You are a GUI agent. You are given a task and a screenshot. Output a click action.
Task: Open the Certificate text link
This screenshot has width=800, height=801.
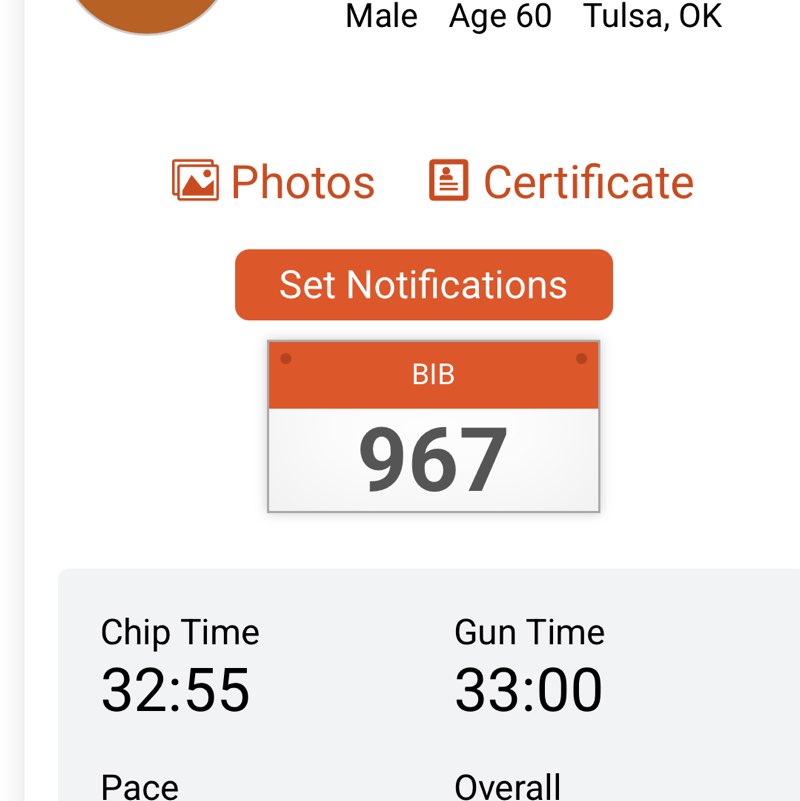588,182
